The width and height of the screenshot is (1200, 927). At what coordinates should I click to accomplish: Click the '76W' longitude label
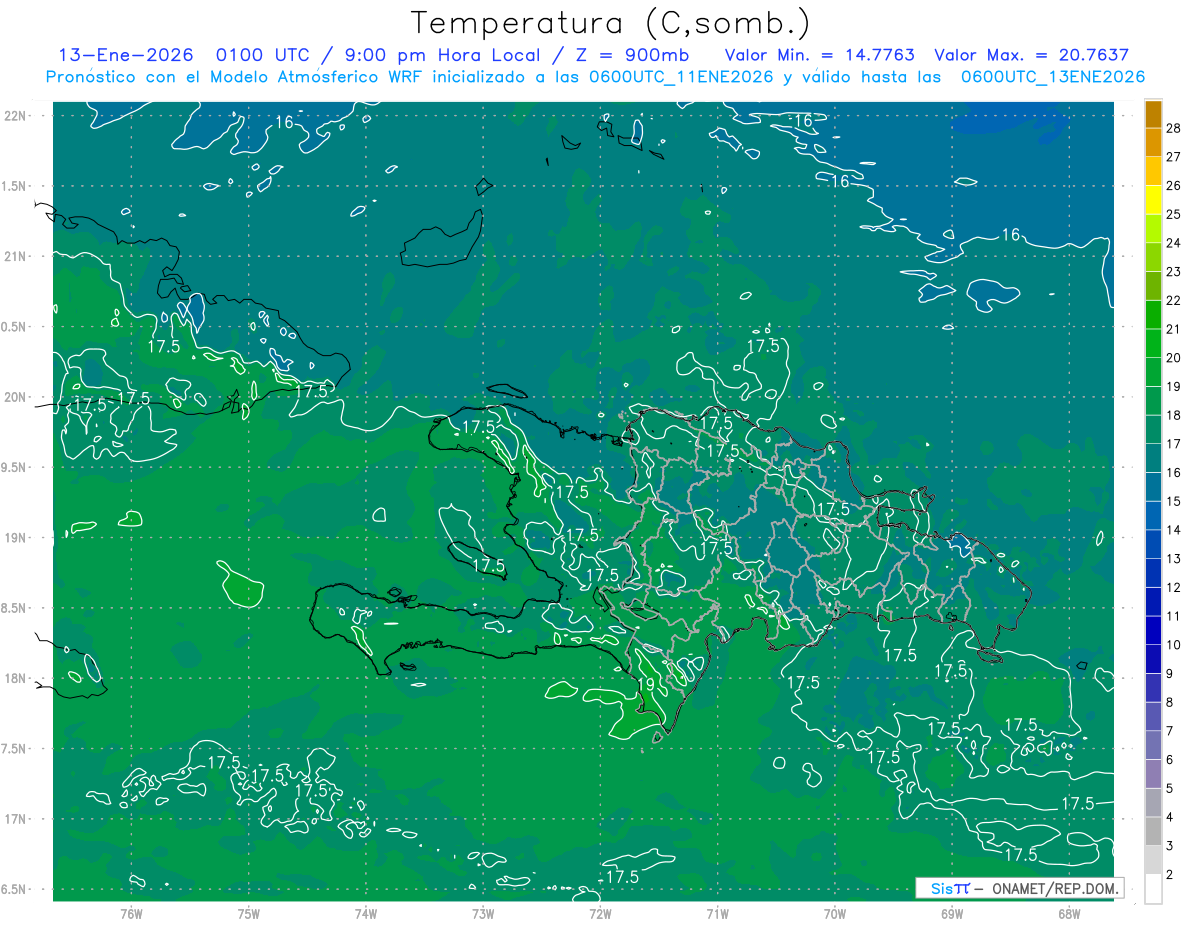click(131, 914)
